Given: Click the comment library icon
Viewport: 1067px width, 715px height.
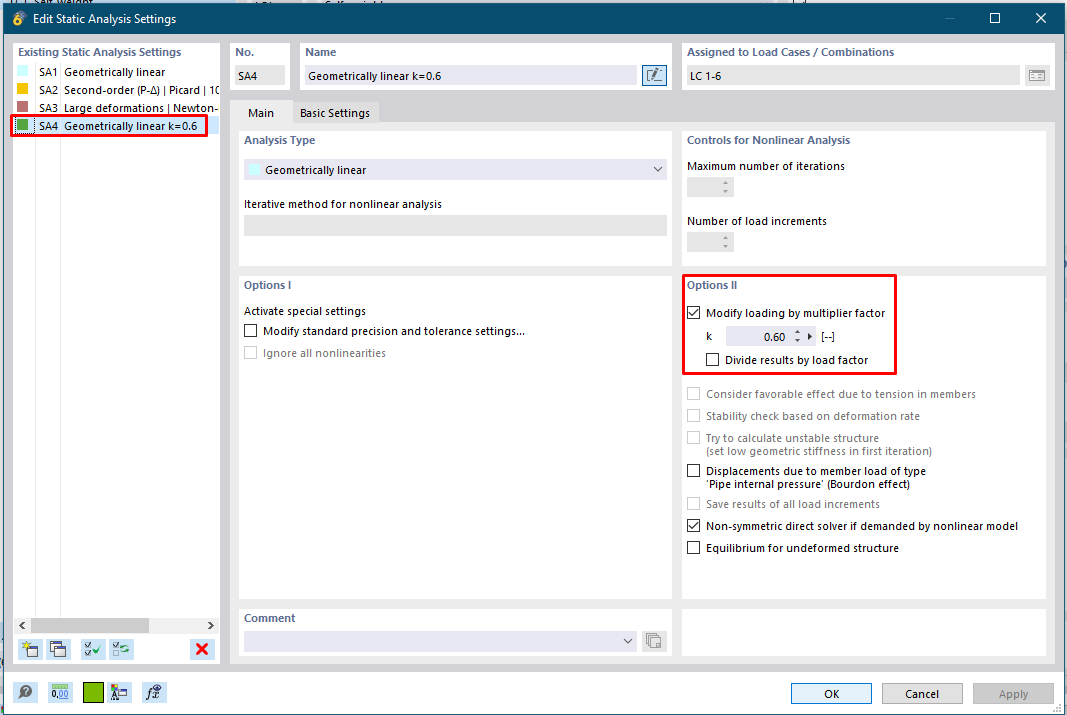Looking at the screenshot, I should [x=654, y=641].
